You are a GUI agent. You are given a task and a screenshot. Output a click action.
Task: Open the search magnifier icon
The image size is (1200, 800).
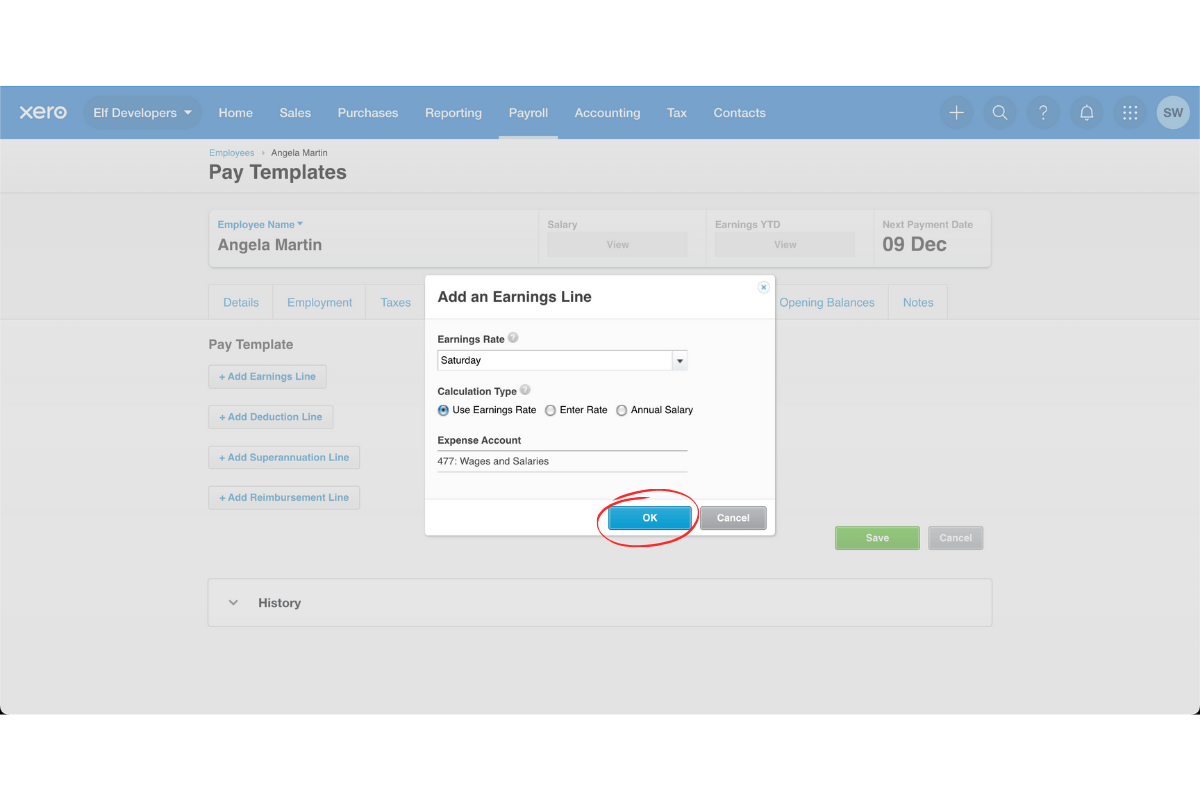999,113
